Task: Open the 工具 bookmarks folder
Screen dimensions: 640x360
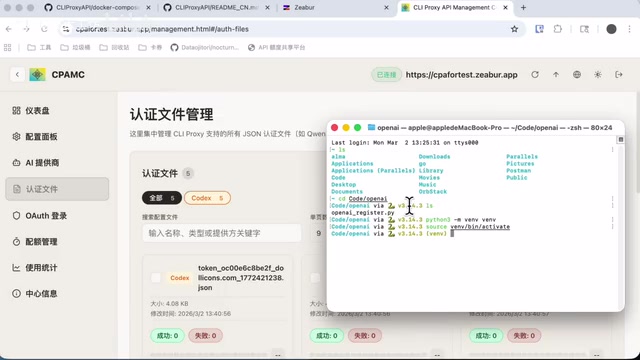Action: tap(39, 47)
